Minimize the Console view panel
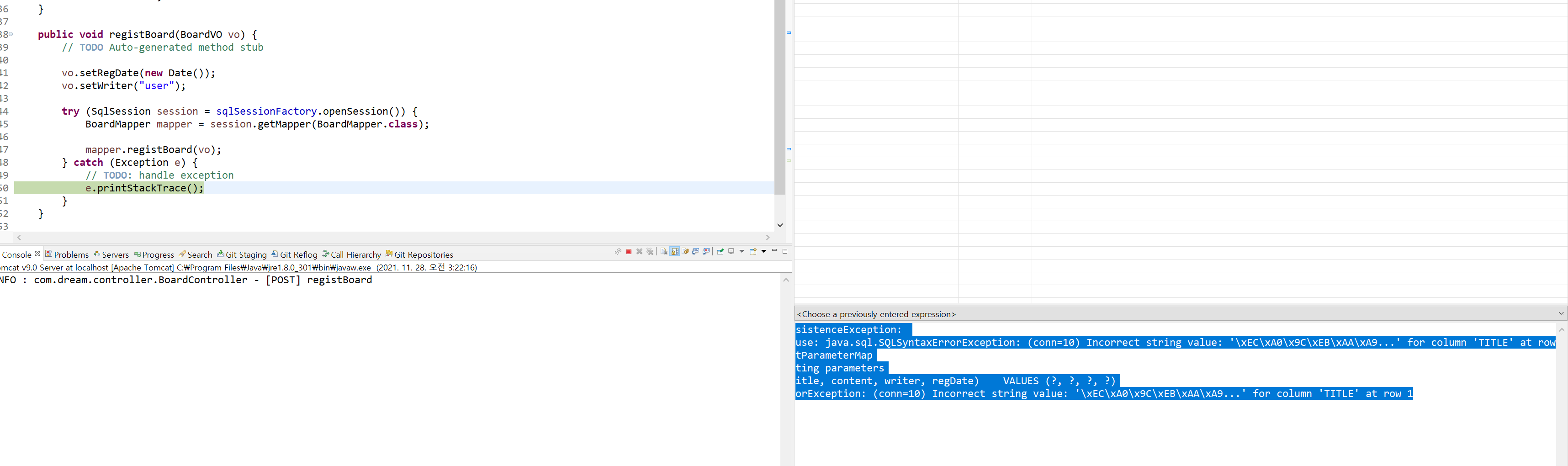 tap(774, 251)
